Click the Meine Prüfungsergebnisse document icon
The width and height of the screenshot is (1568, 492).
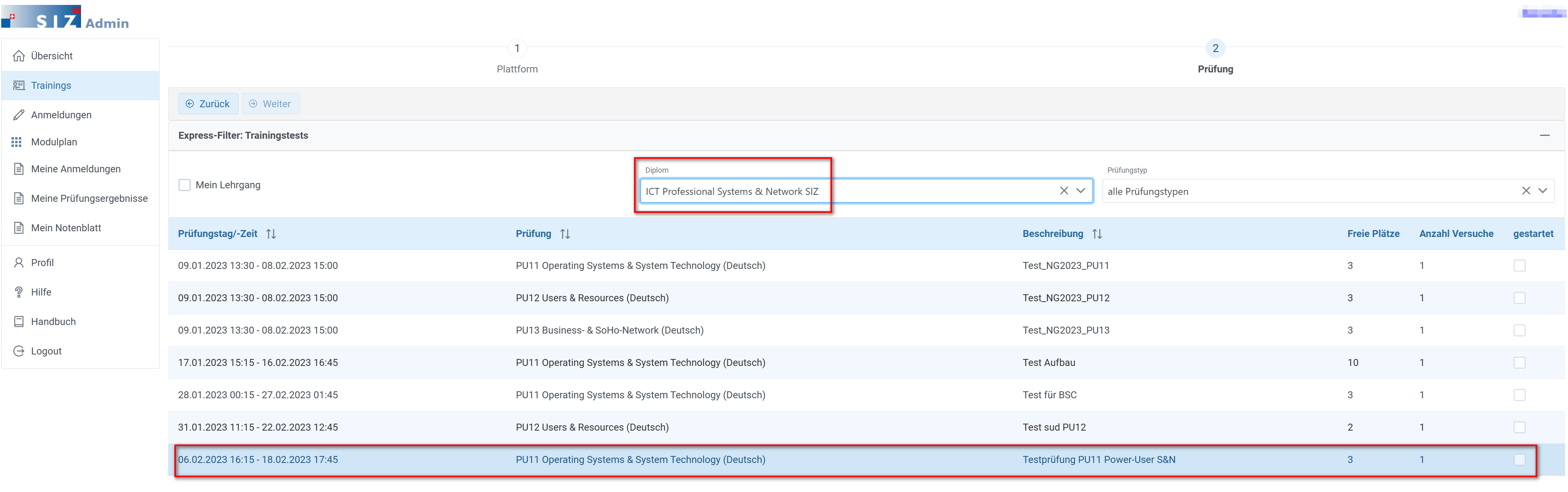coord(19,199)
